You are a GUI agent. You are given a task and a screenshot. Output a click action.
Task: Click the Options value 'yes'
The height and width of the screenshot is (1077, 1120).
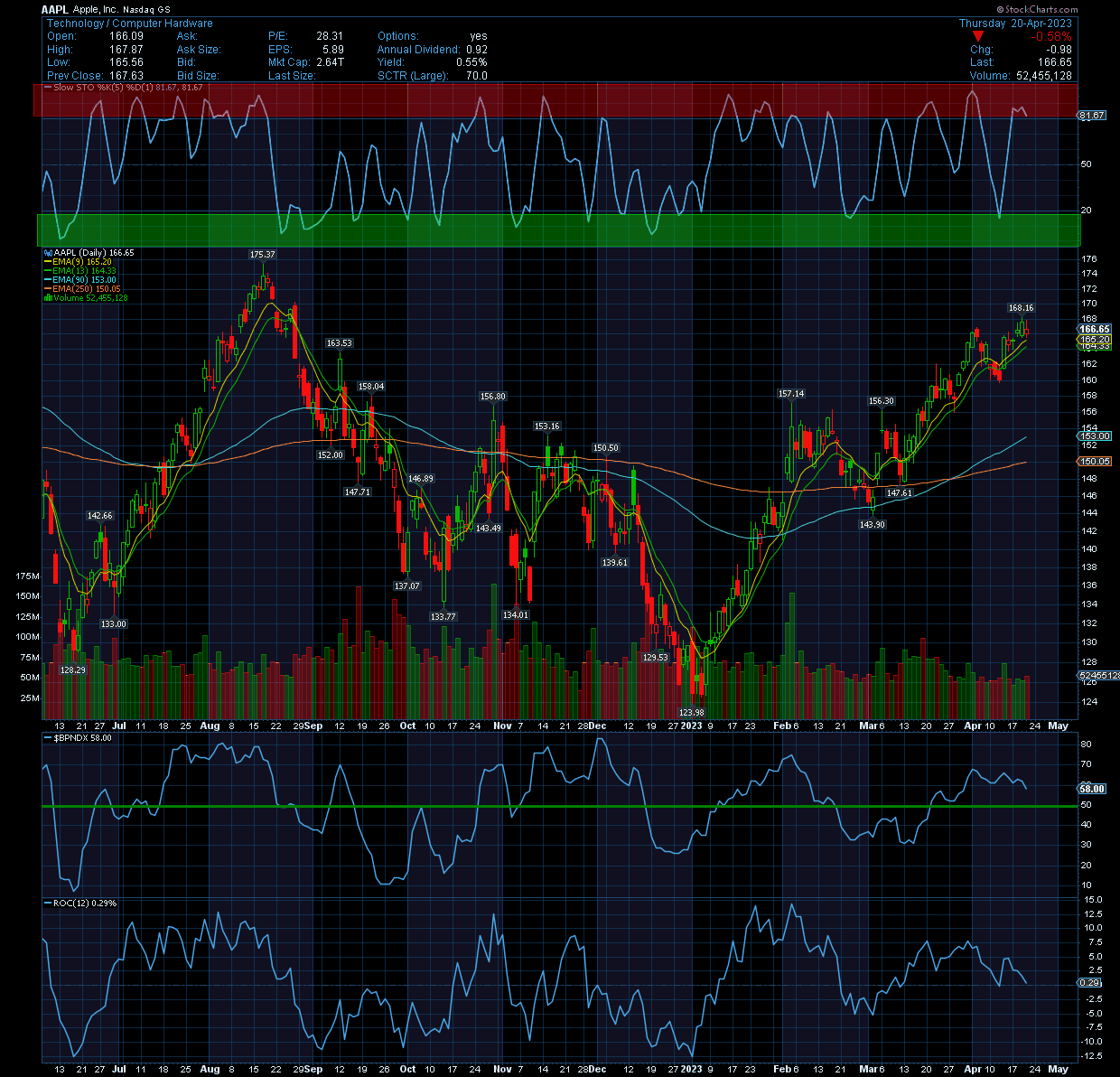[x=478, y=36]
